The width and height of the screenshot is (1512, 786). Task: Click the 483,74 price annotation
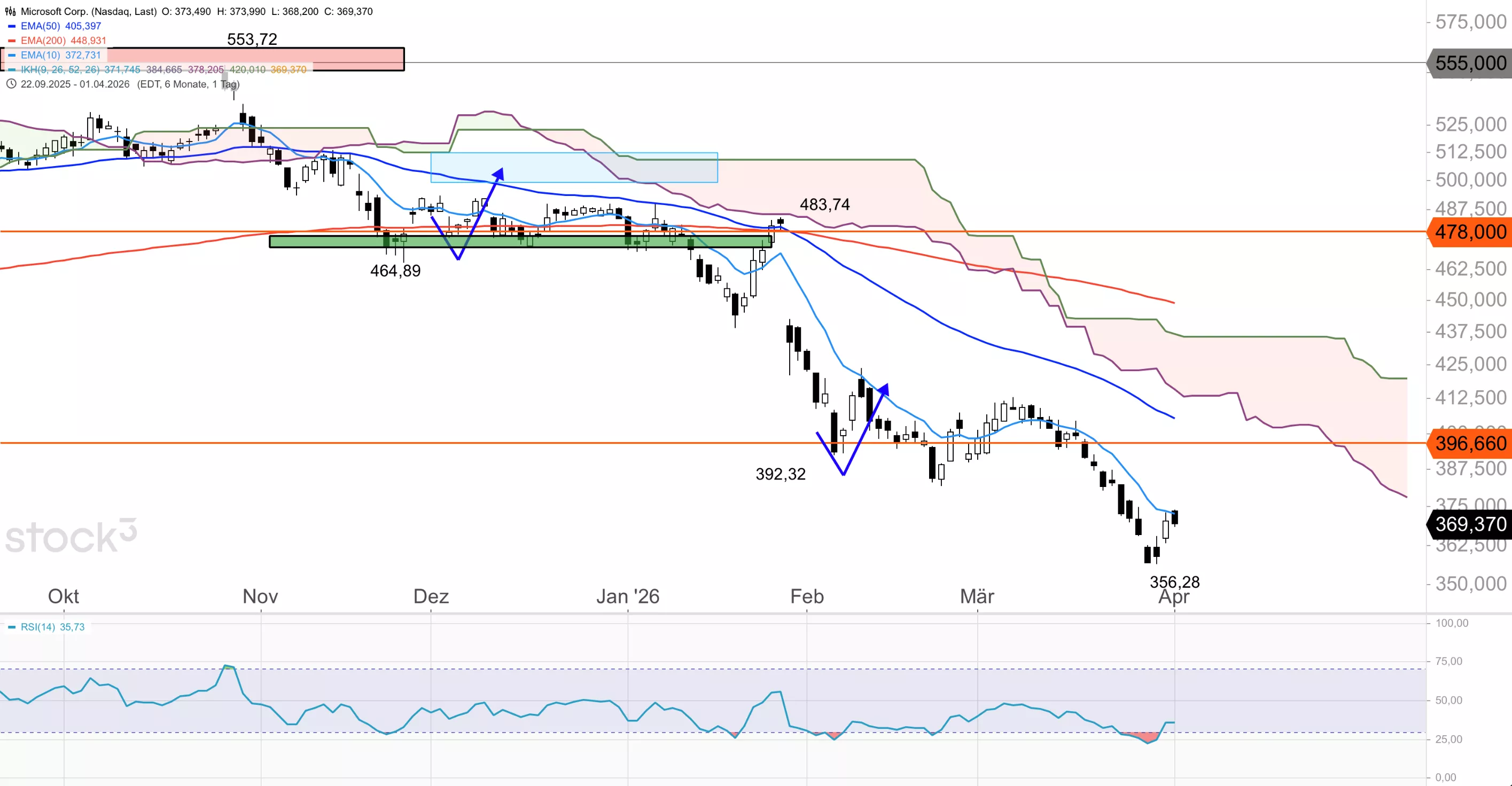click(824, 204)
